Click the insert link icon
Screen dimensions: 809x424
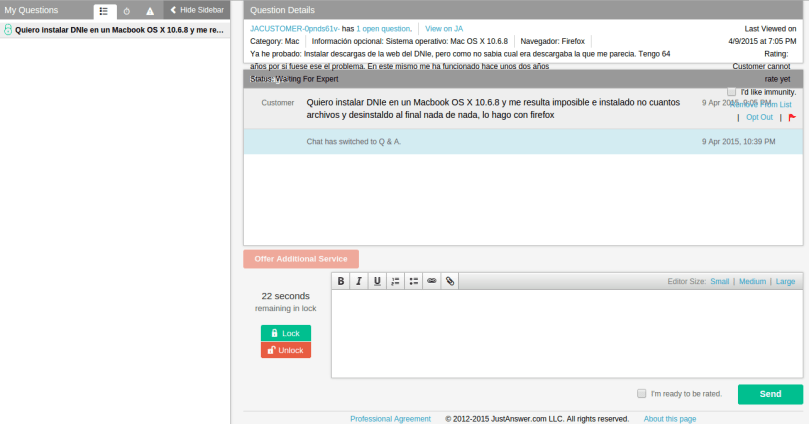(x=432, y=281)
